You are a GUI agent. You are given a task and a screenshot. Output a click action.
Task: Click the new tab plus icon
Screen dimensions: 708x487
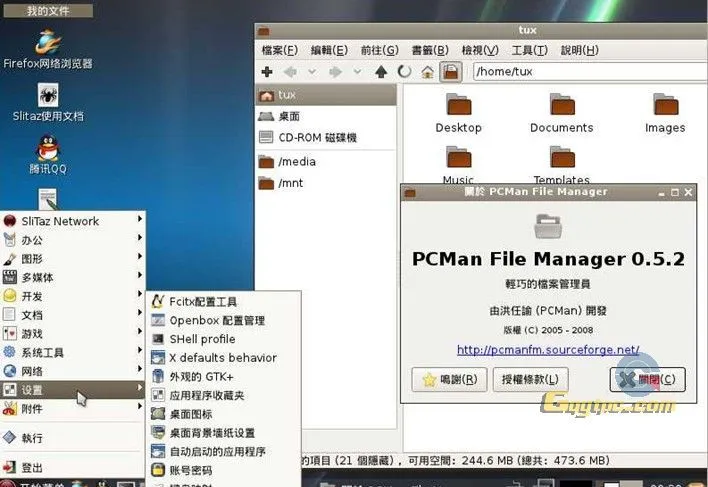267,72
